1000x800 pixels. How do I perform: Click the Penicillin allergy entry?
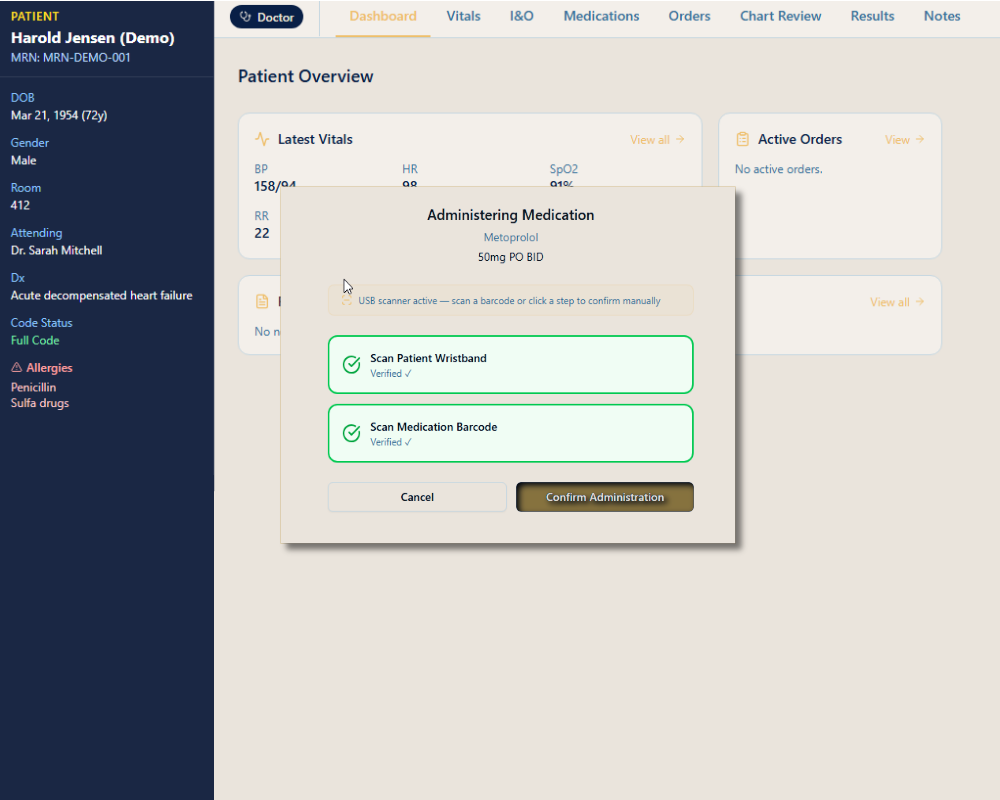coord(33,387)
